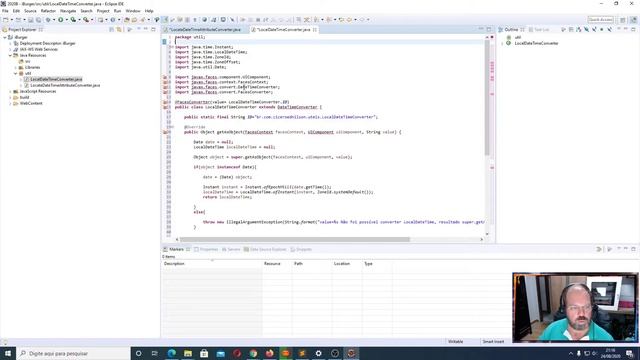Click the Search flashlight toolbar icon

pos(143,20)
